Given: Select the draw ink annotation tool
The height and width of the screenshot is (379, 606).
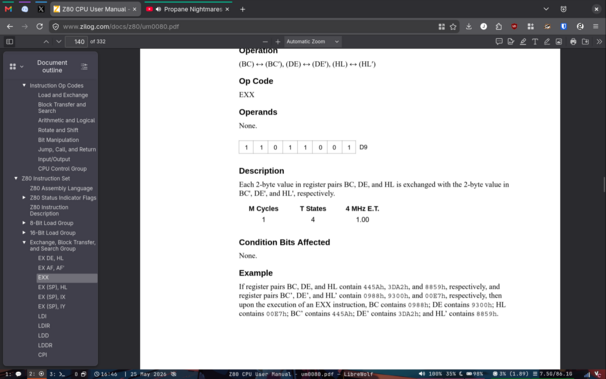Looking at the screenshot, I should pos(547,41).
